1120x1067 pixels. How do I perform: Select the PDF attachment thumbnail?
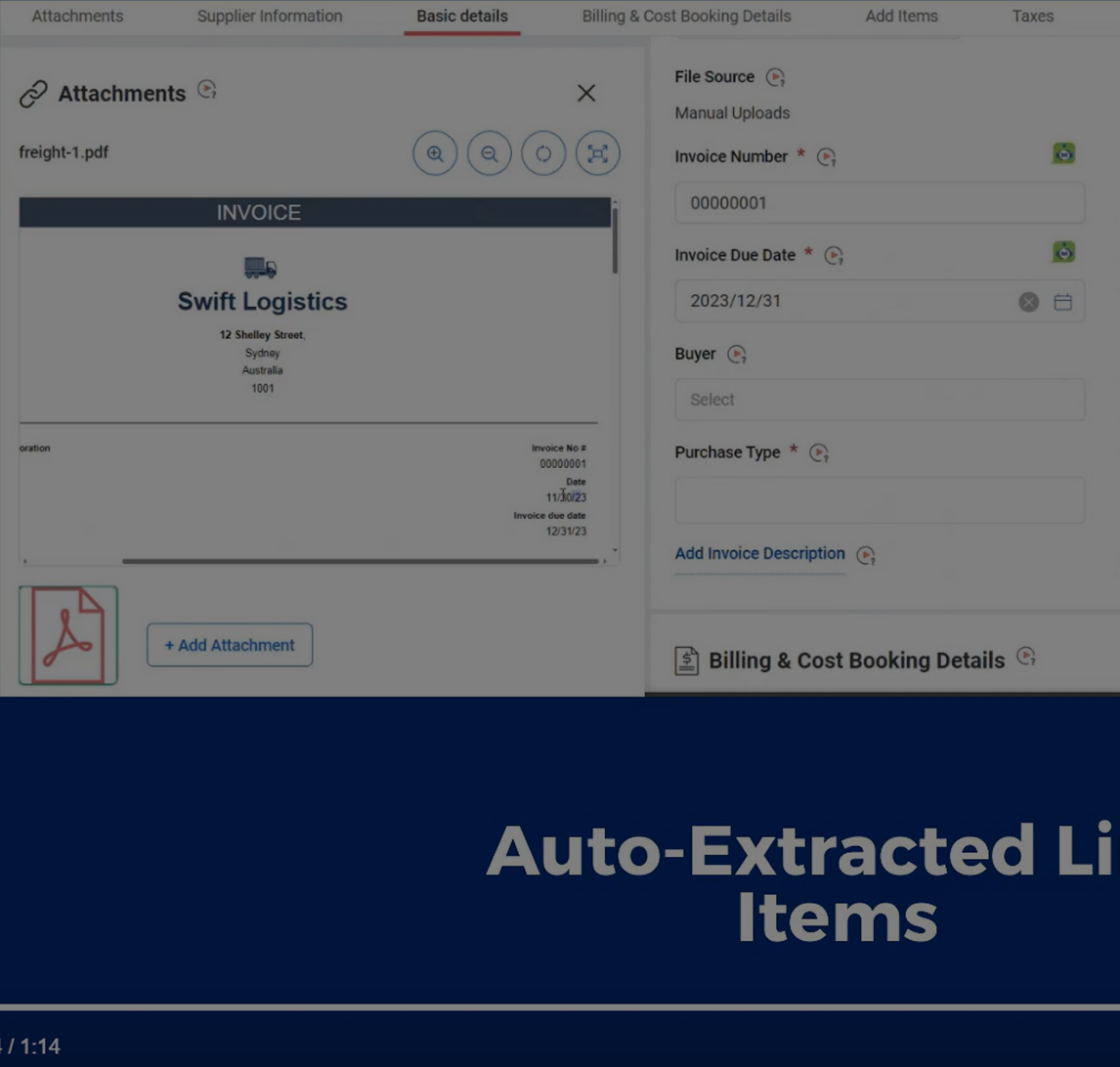point(68,635)
